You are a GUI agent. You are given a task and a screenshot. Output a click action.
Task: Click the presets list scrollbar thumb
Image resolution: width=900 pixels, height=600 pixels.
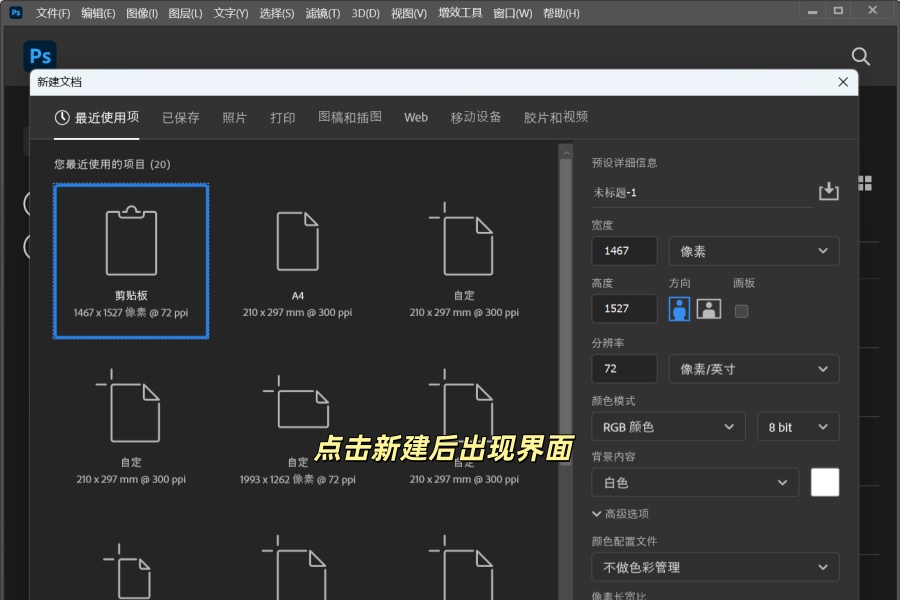(x=565, y=310)
